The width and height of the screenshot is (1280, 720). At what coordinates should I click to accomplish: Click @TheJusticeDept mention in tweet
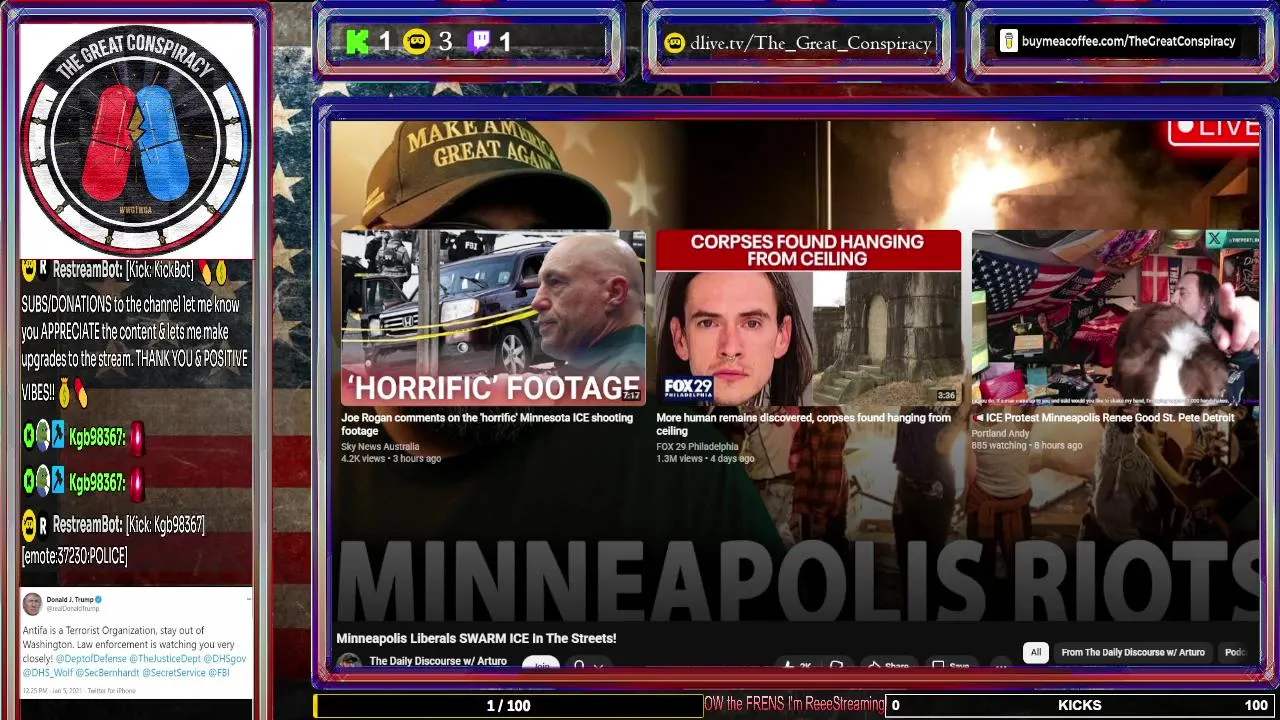(164, 659)
